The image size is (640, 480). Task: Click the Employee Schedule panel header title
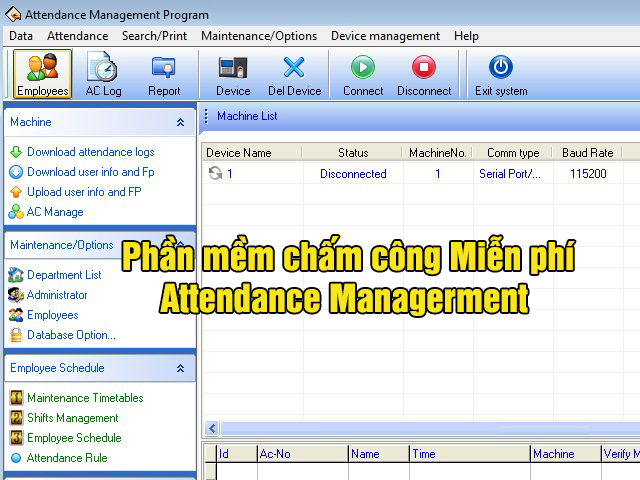click(x=57, y=368)
